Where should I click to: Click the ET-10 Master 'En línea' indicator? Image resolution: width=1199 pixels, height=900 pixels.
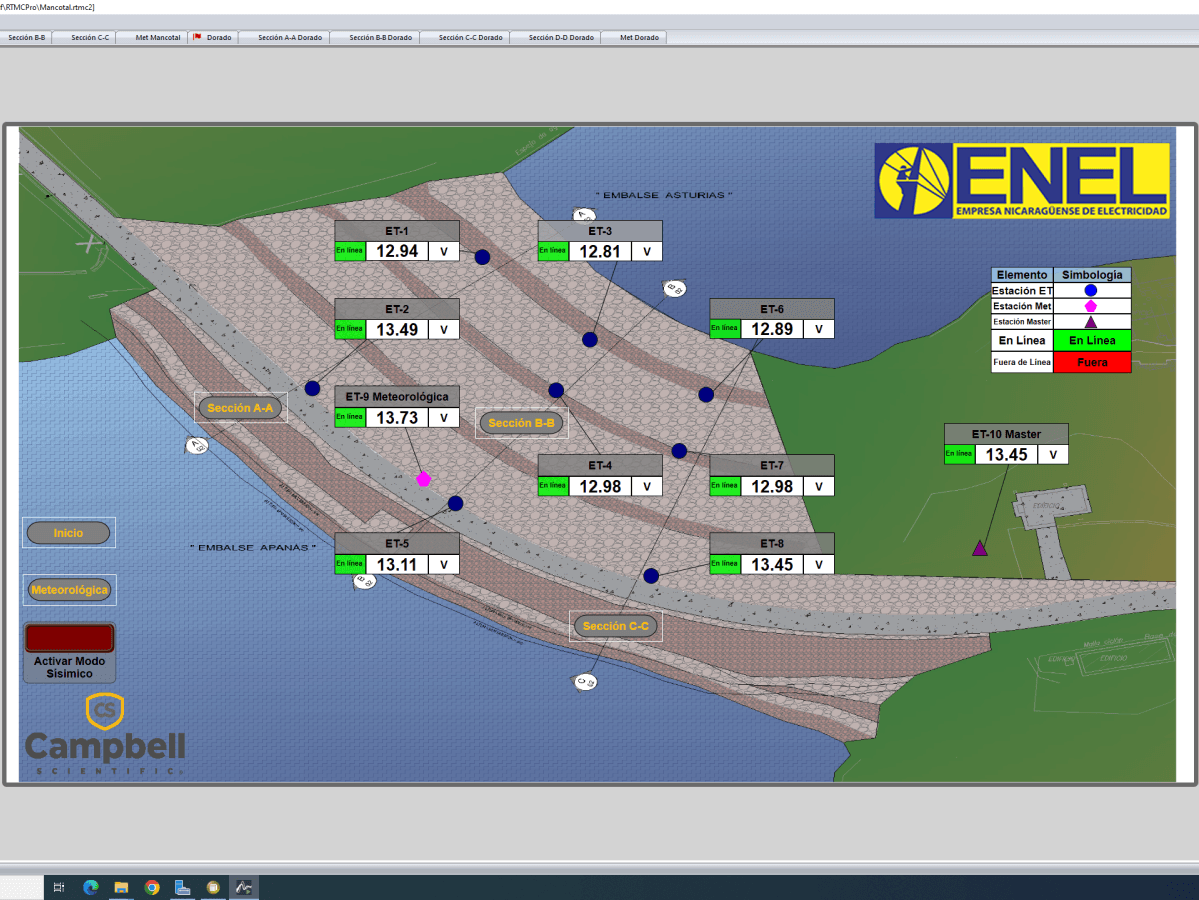(959, 454)
